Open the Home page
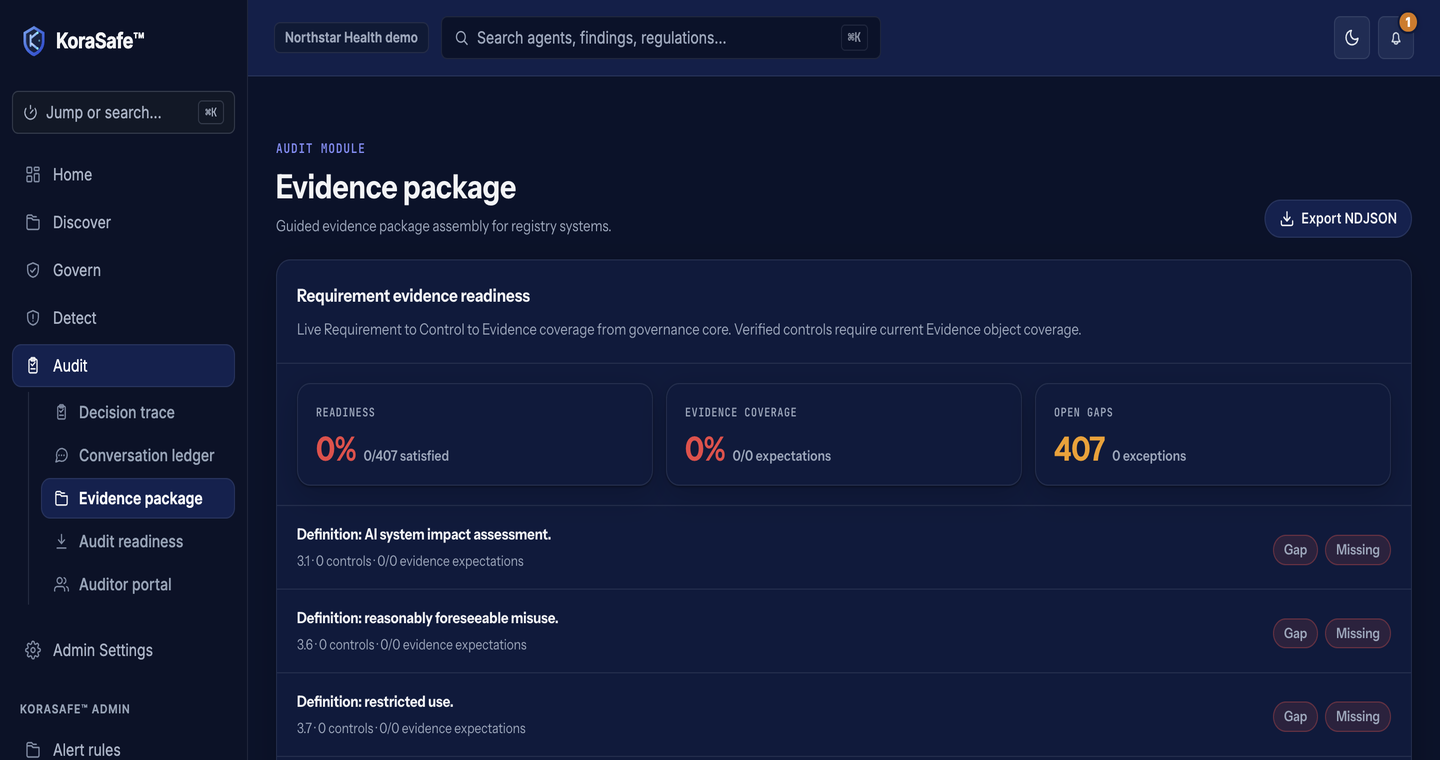 coord(123,174)
